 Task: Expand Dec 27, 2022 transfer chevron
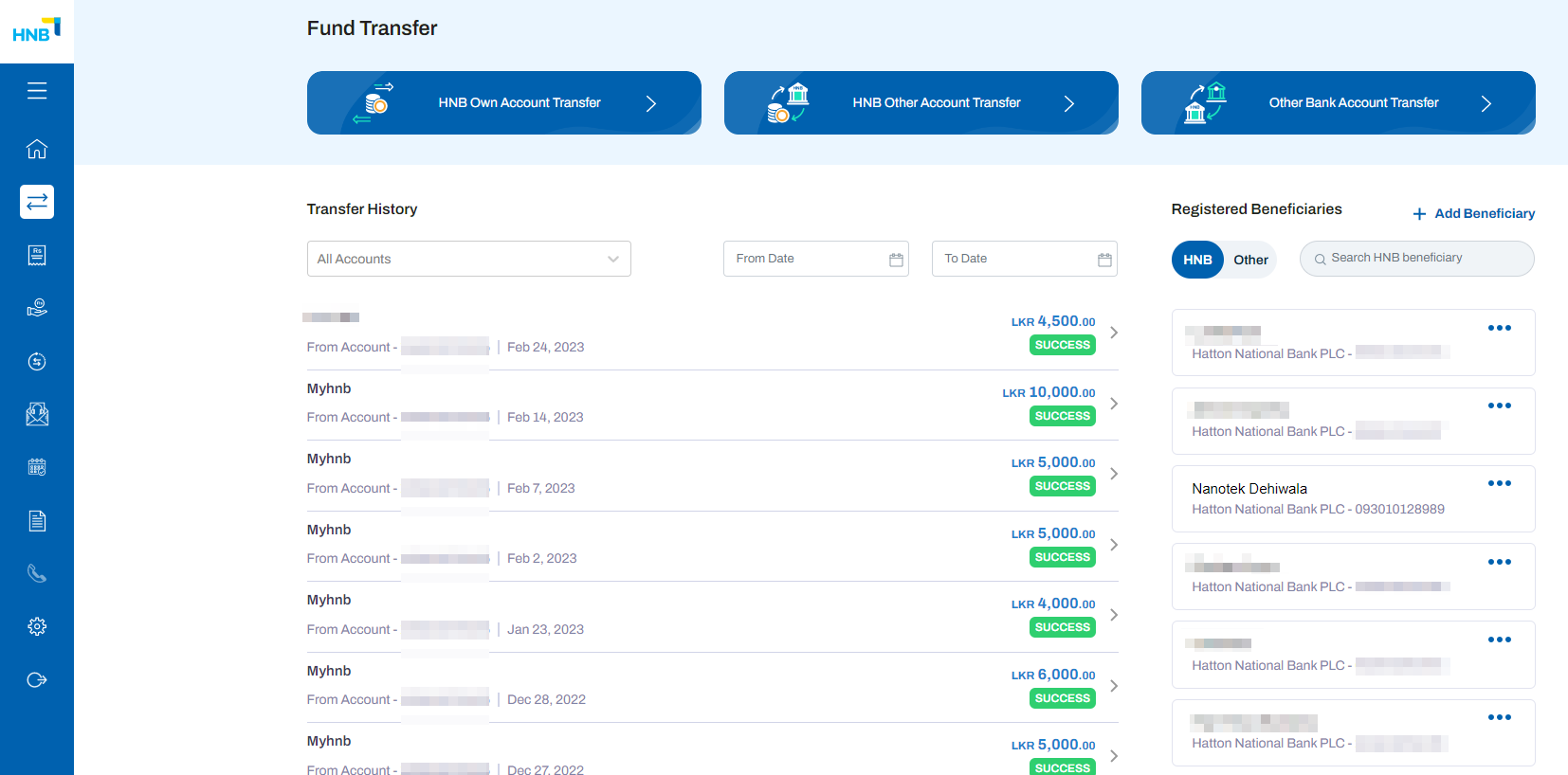click(x=1114, y=756)
